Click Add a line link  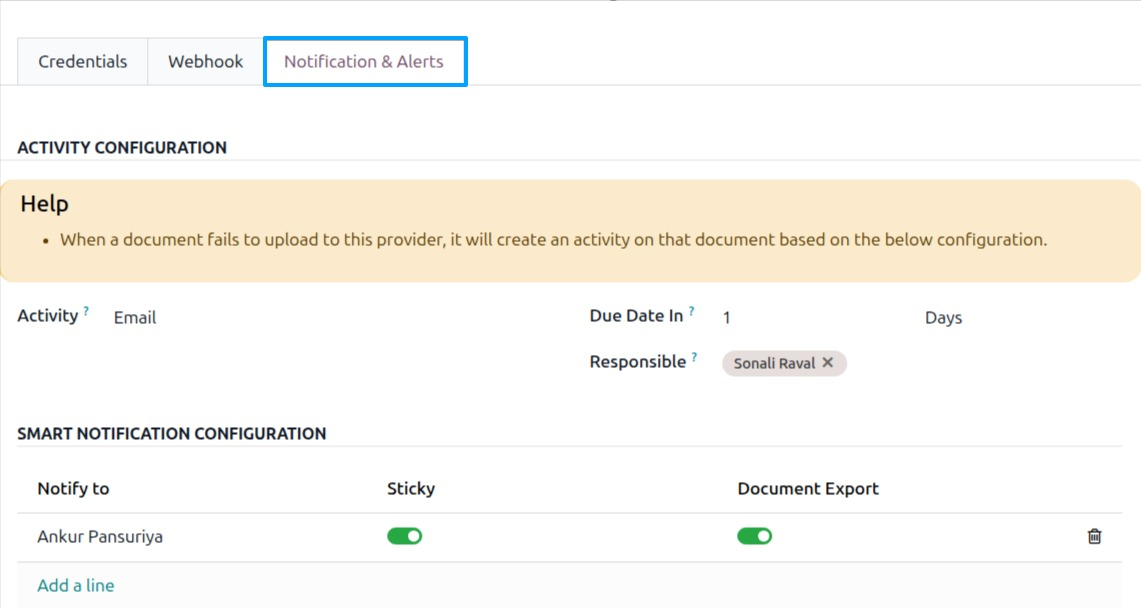76,585
